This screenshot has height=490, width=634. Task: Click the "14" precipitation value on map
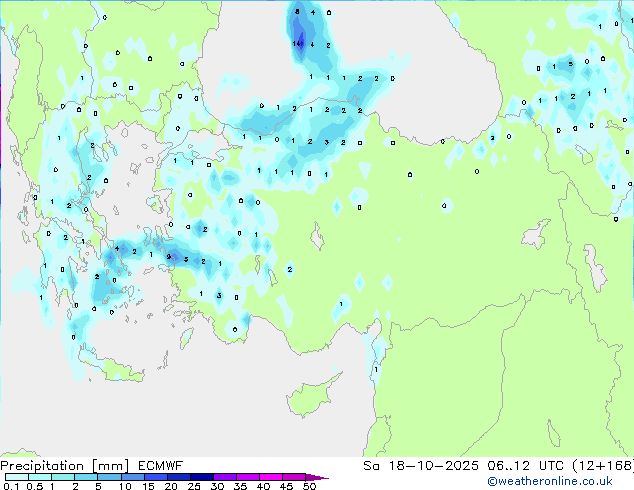click(297, 43)
